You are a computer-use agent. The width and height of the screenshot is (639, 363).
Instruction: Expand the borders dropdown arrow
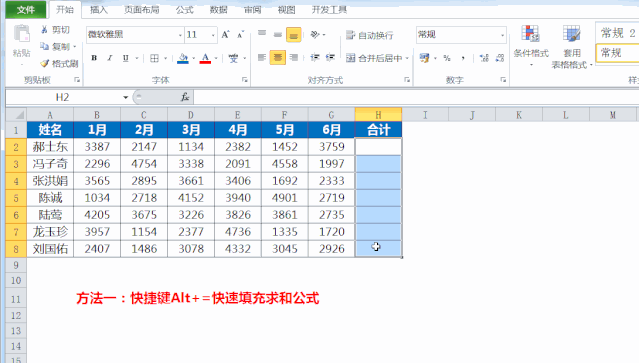click(165, 58)
